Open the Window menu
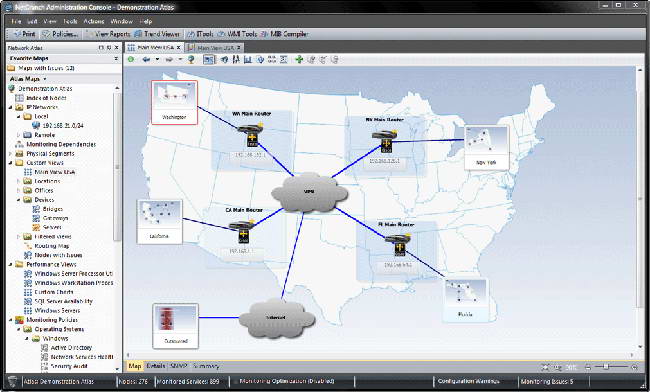This screenshot has width=650, height=392. pos(121,21)
